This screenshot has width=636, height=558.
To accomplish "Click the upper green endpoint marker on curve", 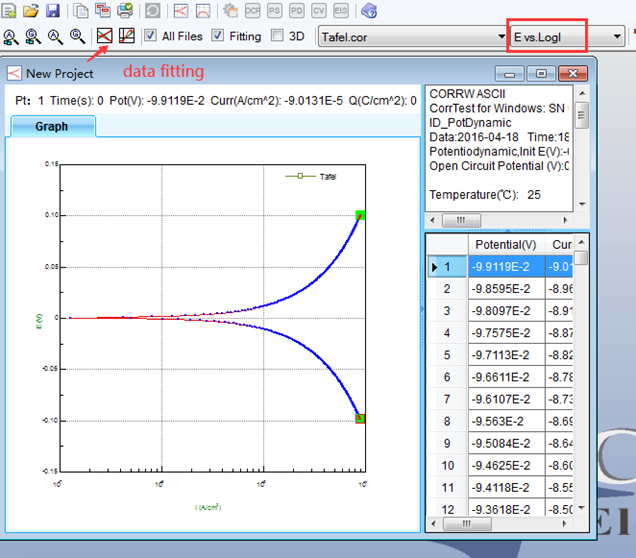I will click(x=360, y=215).
